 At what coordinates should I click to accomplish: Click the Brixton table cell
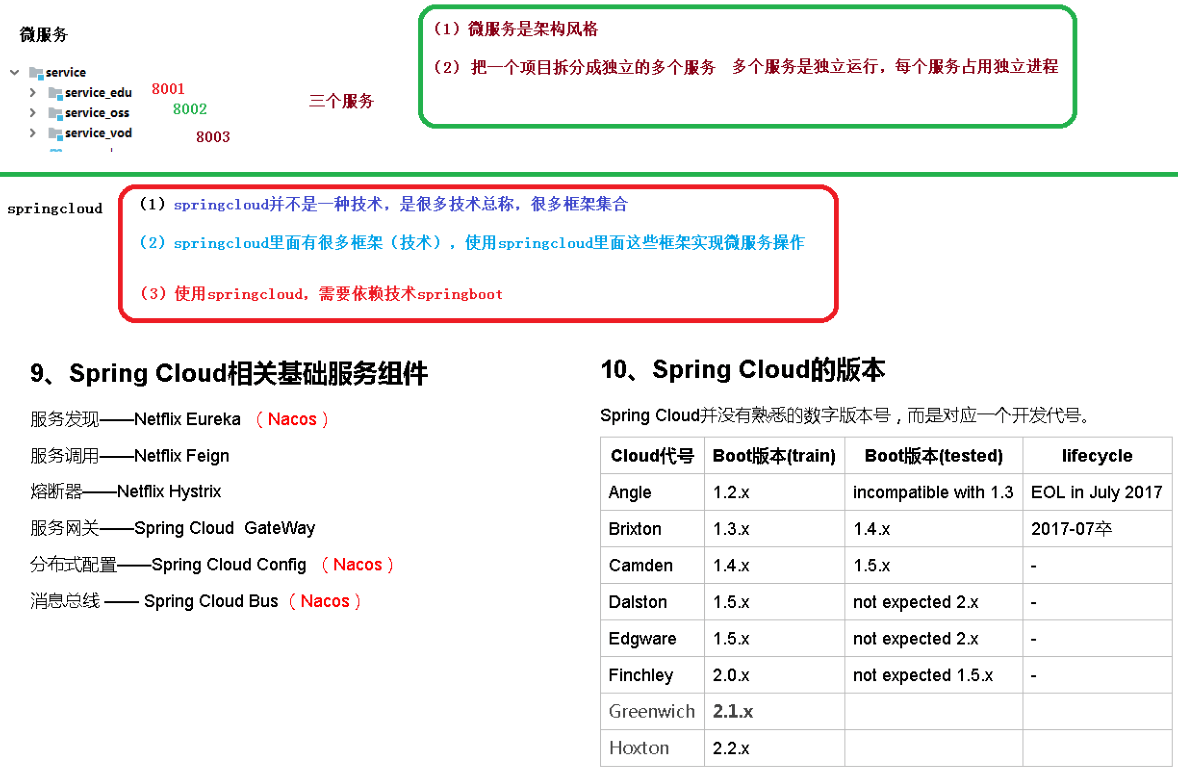click(652, 529)
